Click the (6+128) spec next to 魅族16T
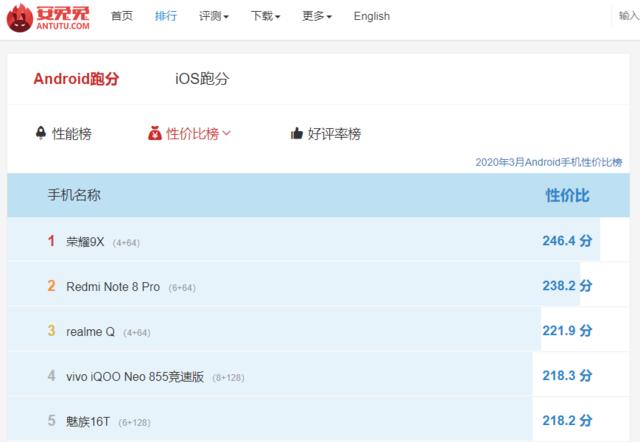The width and height of the screenshot is (640, 442). [135, 422]
